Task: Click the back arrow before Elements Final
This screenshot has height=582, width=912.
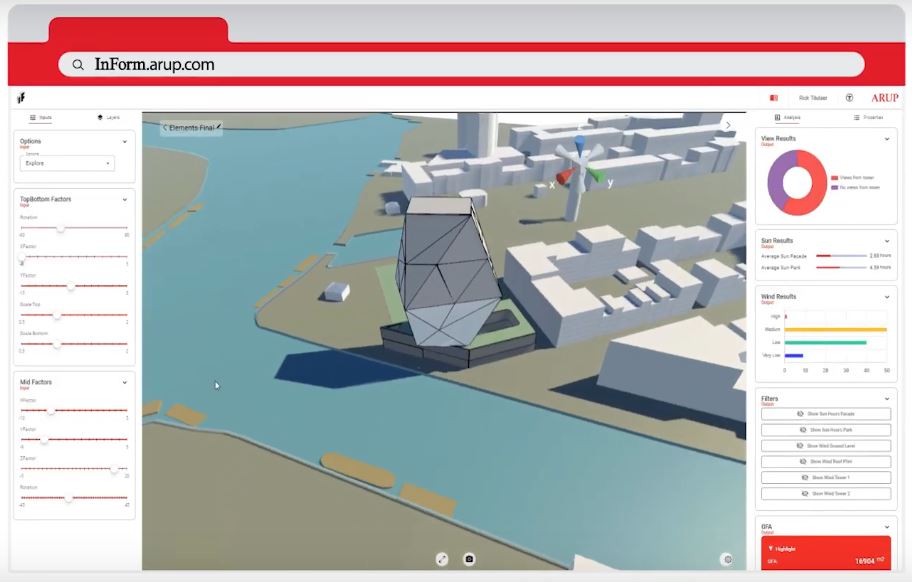Action: [165, 128]
